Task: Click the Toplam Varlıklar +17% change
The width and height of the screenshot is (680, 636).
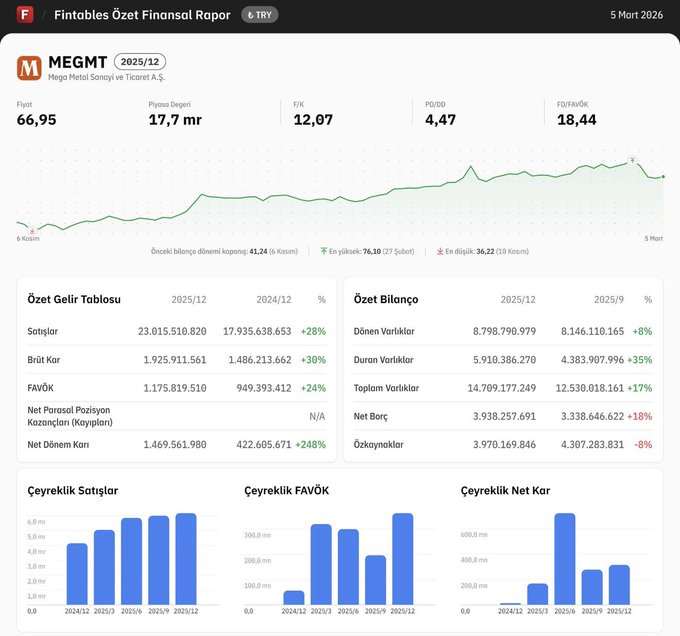Action: [x=640, y=388]
